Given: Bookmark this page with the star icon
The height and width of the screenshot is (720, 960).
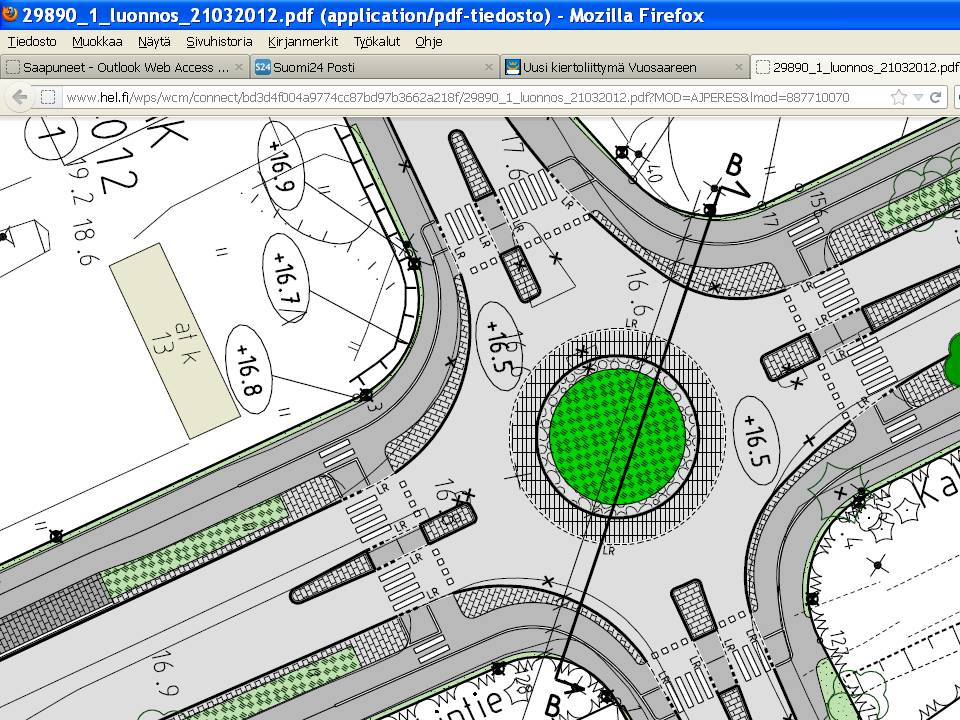Looking at the screenshot, I should [898, 97].
